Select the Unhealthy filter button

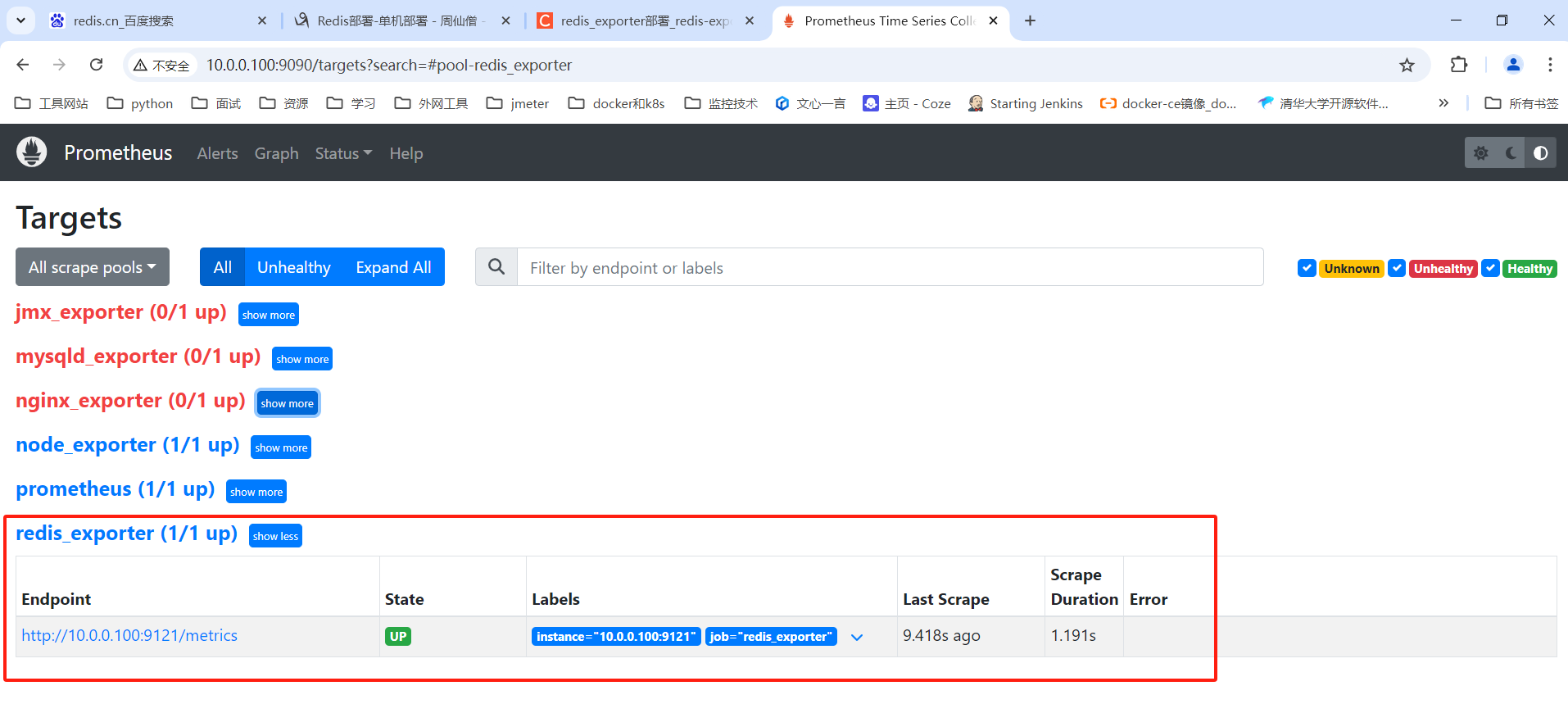294,267
